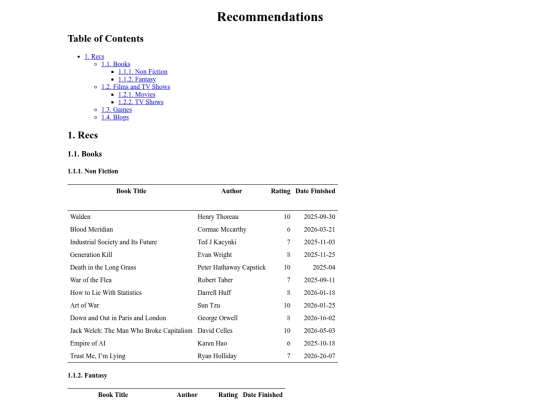Open the '1.1.2. Fantasy' contents link
The width and height of the screenshot is (540, 405).
coord(137,79)
